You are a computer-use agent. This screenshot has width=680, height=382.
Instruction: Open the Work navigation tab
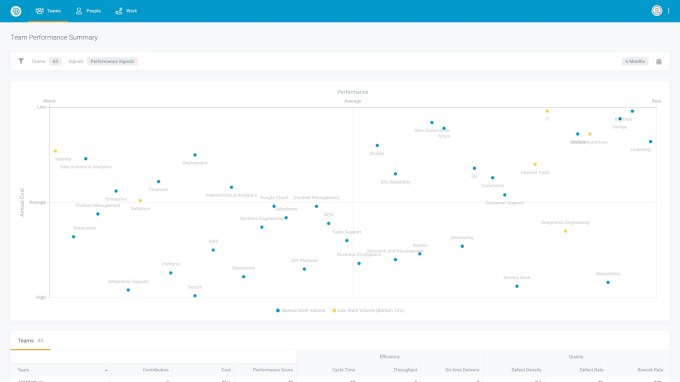[x=126, y=11]
